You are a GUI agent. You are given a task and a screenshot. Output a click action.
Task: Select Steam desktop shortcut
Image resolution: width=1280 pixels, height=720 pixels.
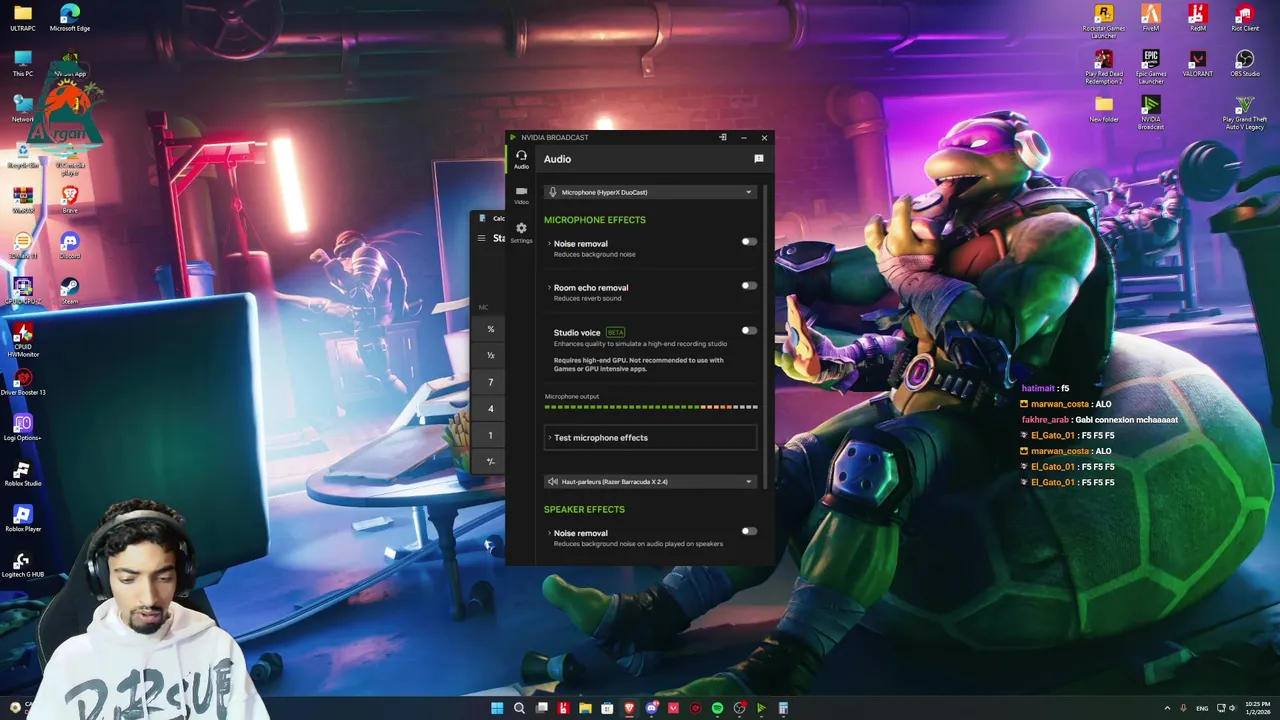[70, 290]
